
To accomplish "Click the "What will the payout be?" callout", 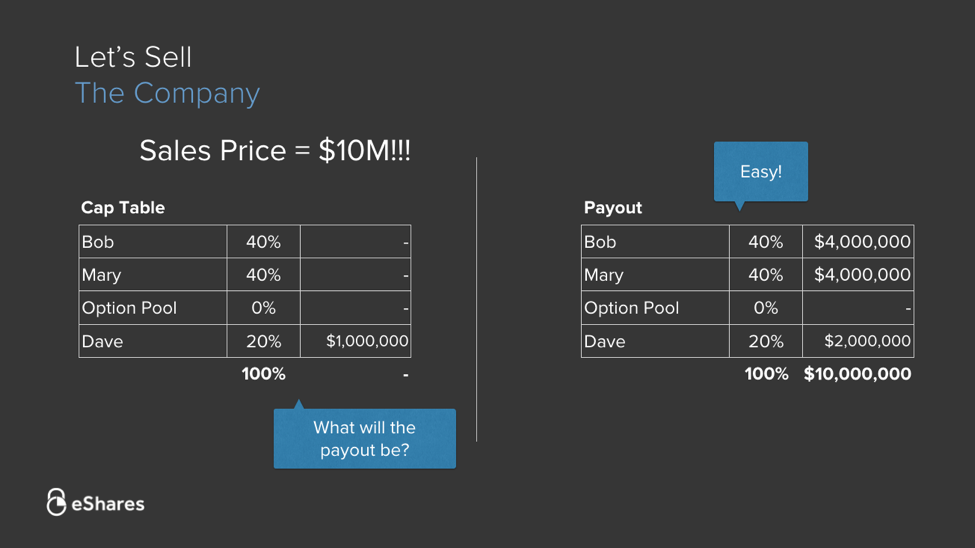I will 364,438.
